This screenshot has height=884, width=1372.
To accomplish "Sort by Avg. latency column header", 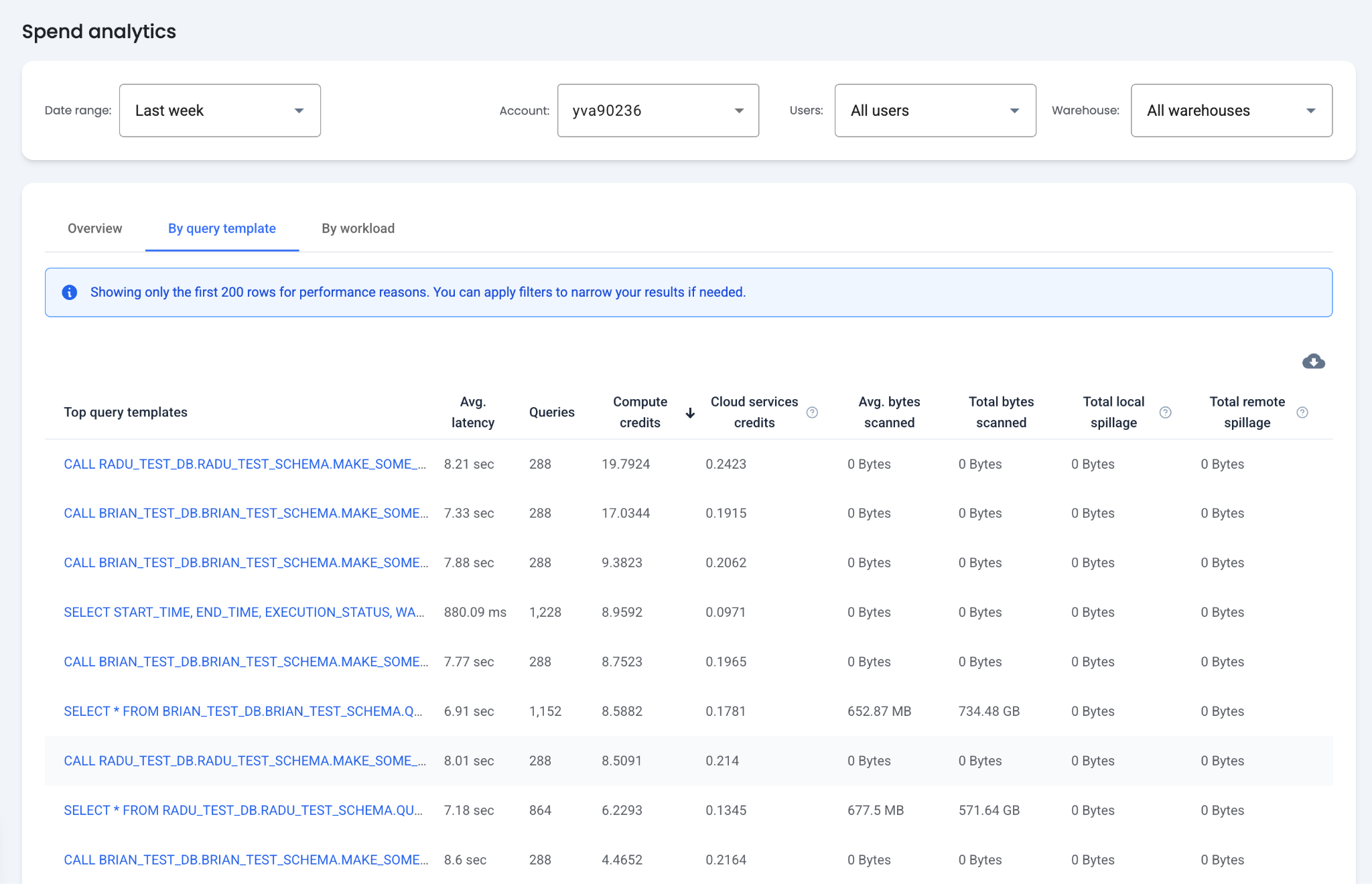I will (472, 412).
